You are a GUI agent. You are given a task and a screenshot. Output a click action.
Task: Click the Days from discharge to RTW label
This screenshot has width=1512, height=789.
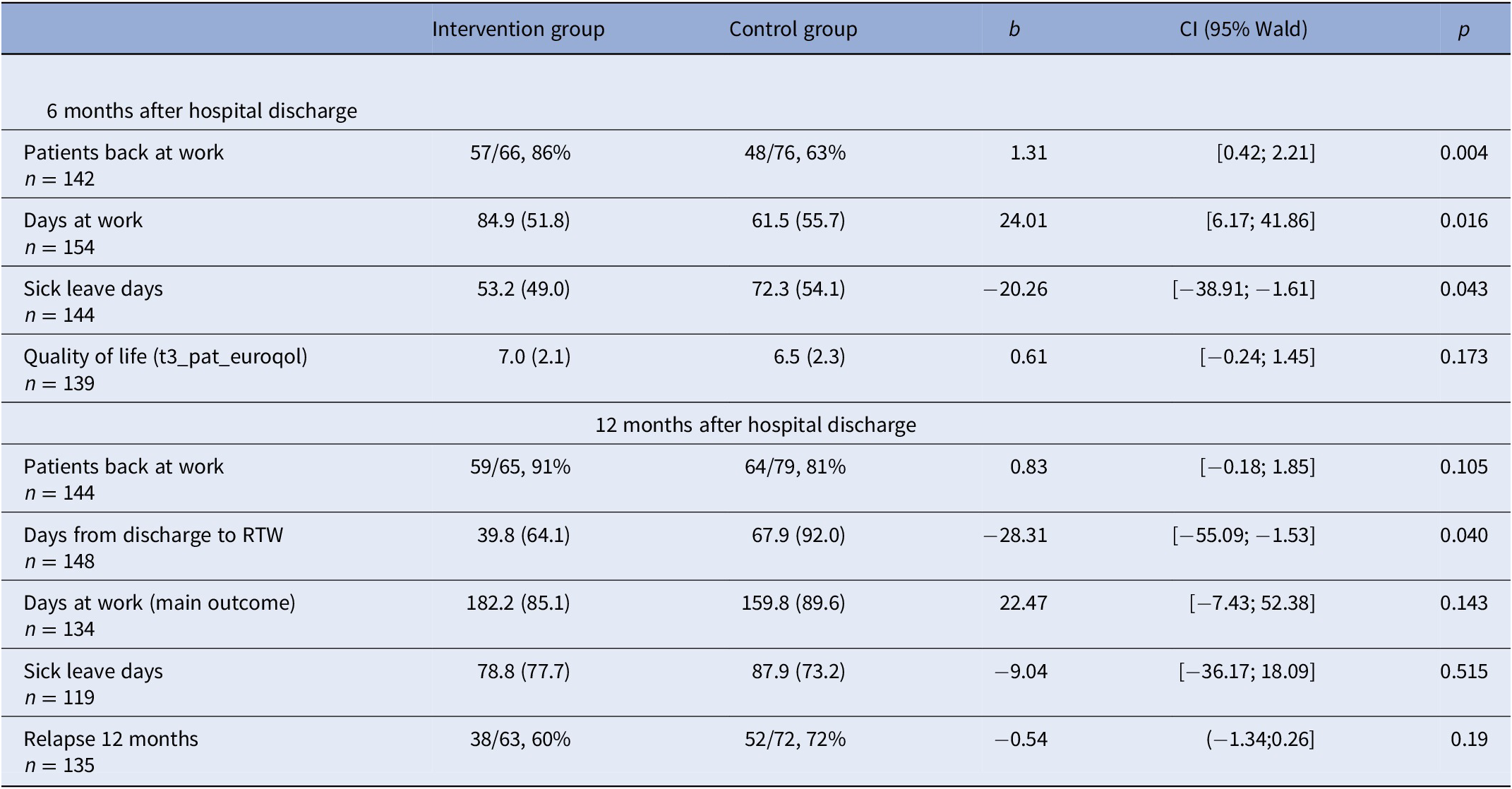(x=153, y=535)
